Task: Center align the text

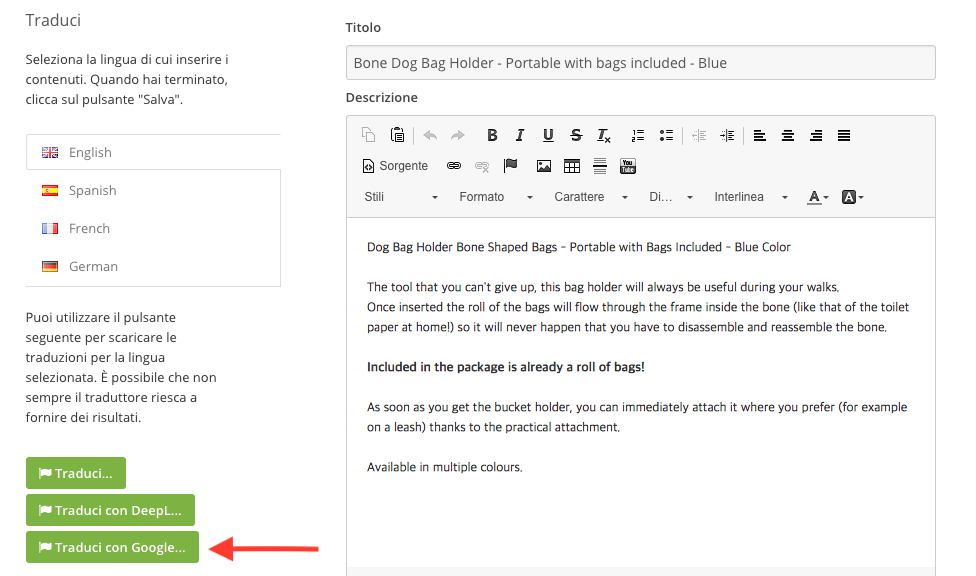Action: pos(788,136)
